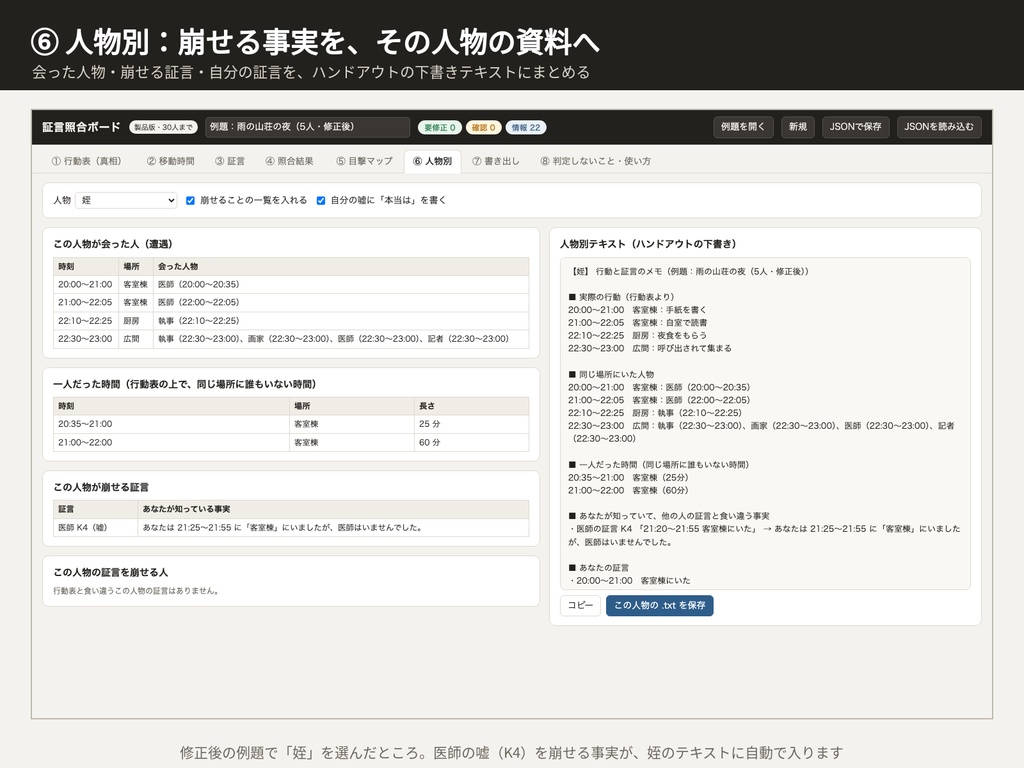The height and width of the screenshot is (768, 1024).
Task: Copy text with コピー button
Action: pos(580,605)
